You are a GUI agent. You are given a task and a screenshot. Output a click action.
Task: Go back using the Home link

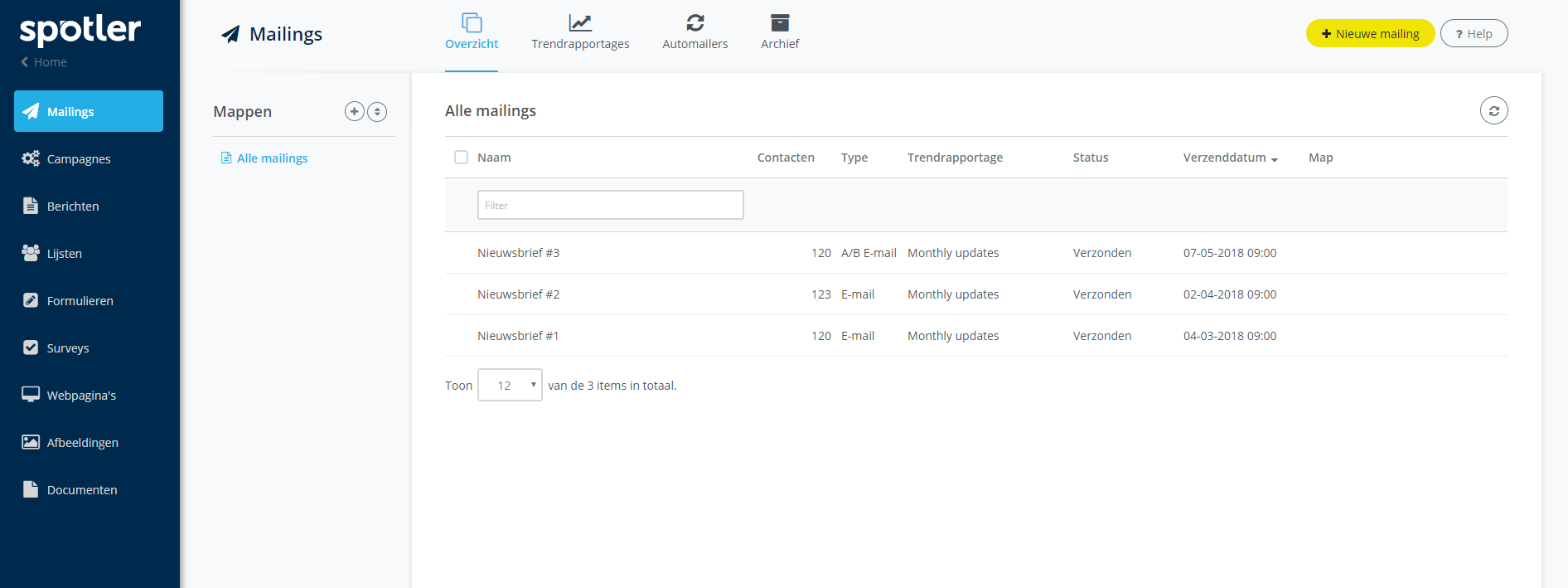click(x=45, y=62)
